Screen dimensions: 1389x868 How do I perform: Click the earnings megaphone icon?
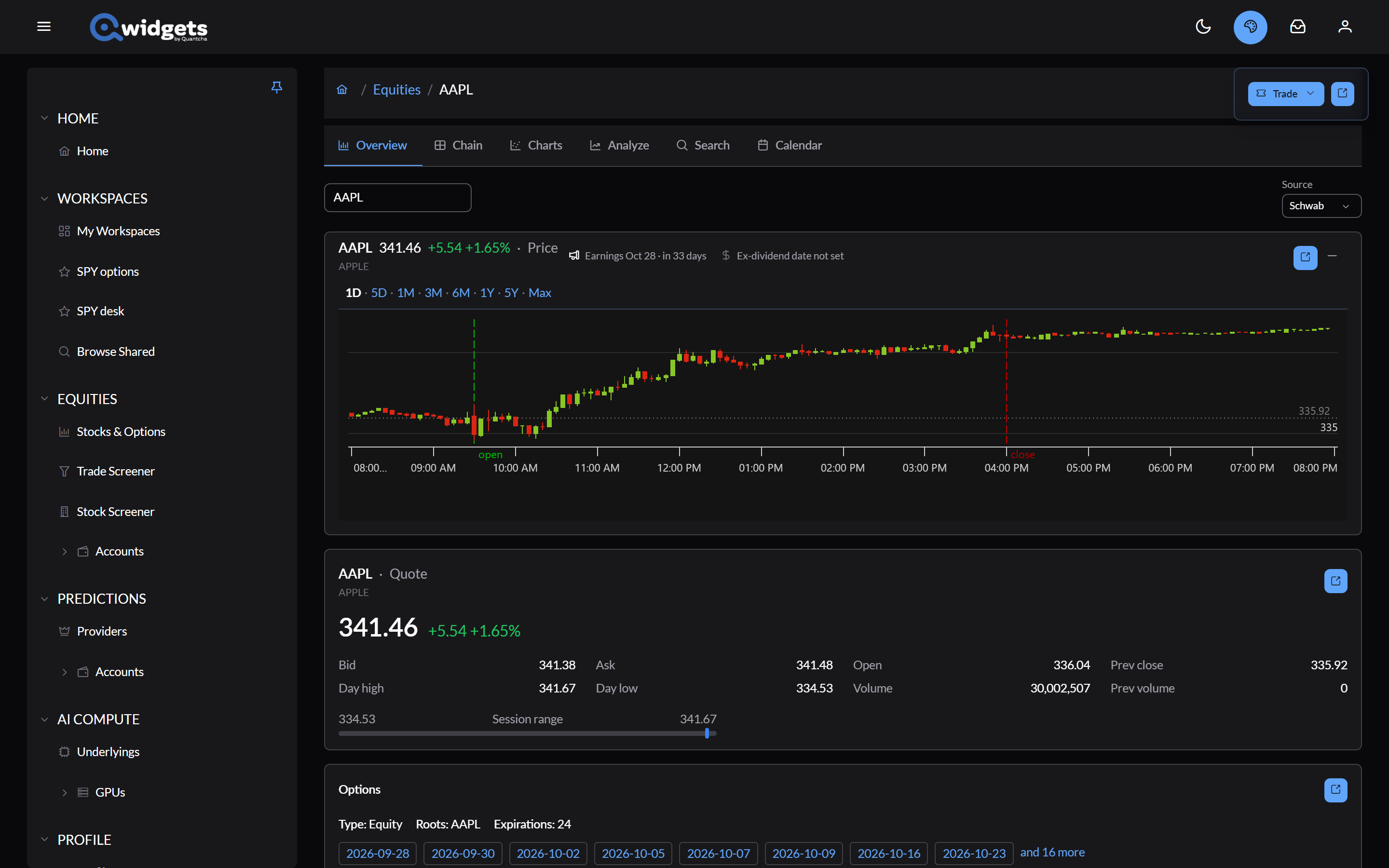coord(574,256)
